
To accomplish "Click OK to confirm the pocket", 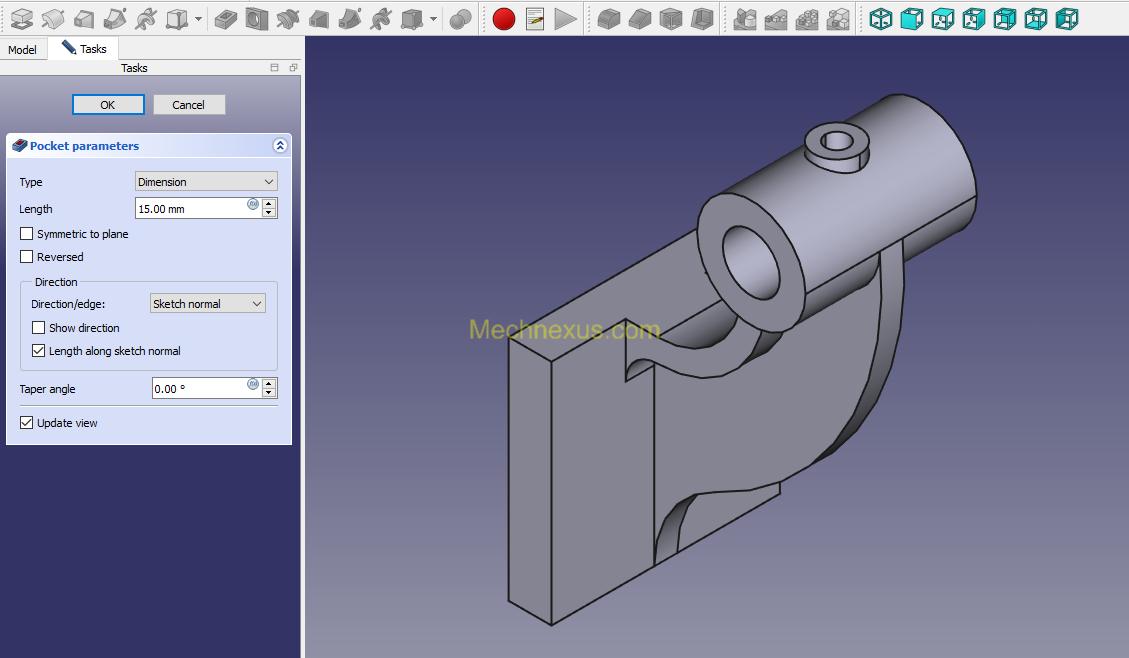I will point(108,105).
